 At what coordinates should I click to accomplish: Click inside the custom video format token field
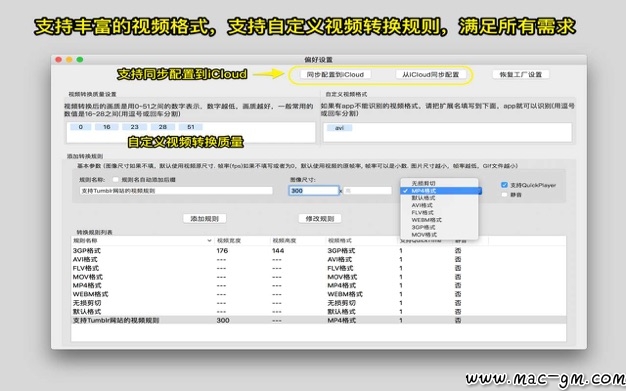pyautogui.click(x=447, y=133)
